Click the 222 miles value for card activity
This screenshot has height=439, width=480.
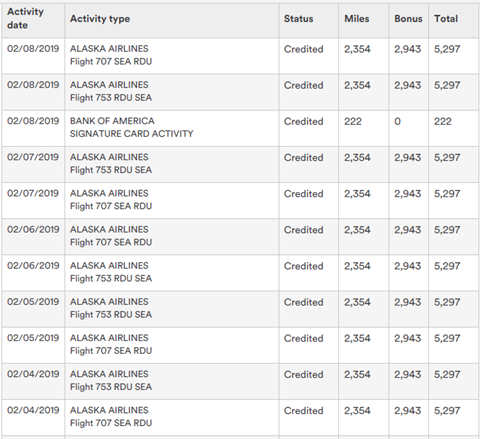pyautogui.click(x=353, y=121)
